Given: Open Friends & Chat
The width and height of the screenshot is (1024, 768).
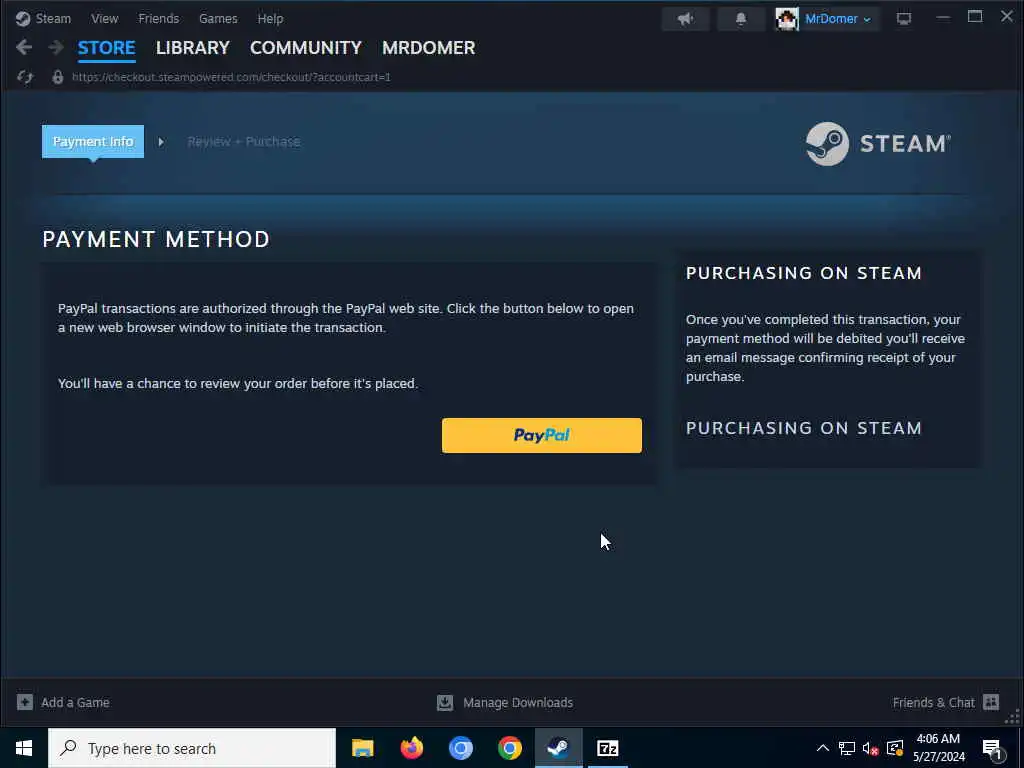Looking at the screenshot, I should (933, 702).
